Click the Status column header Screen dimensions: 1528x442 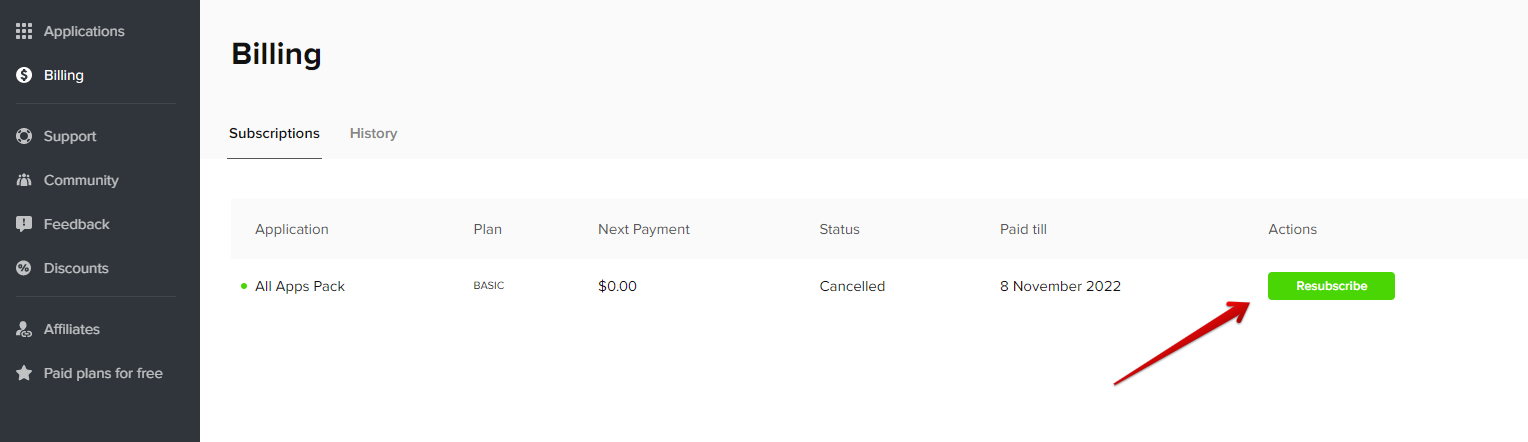(839, 229)
